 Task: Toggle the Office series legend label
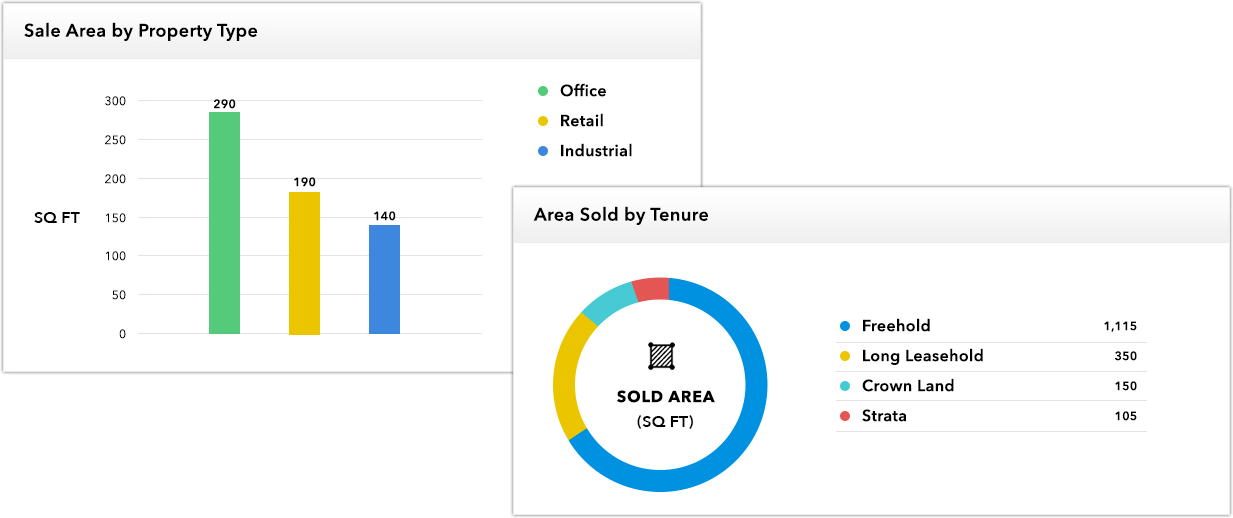click(x=583, y=91)
